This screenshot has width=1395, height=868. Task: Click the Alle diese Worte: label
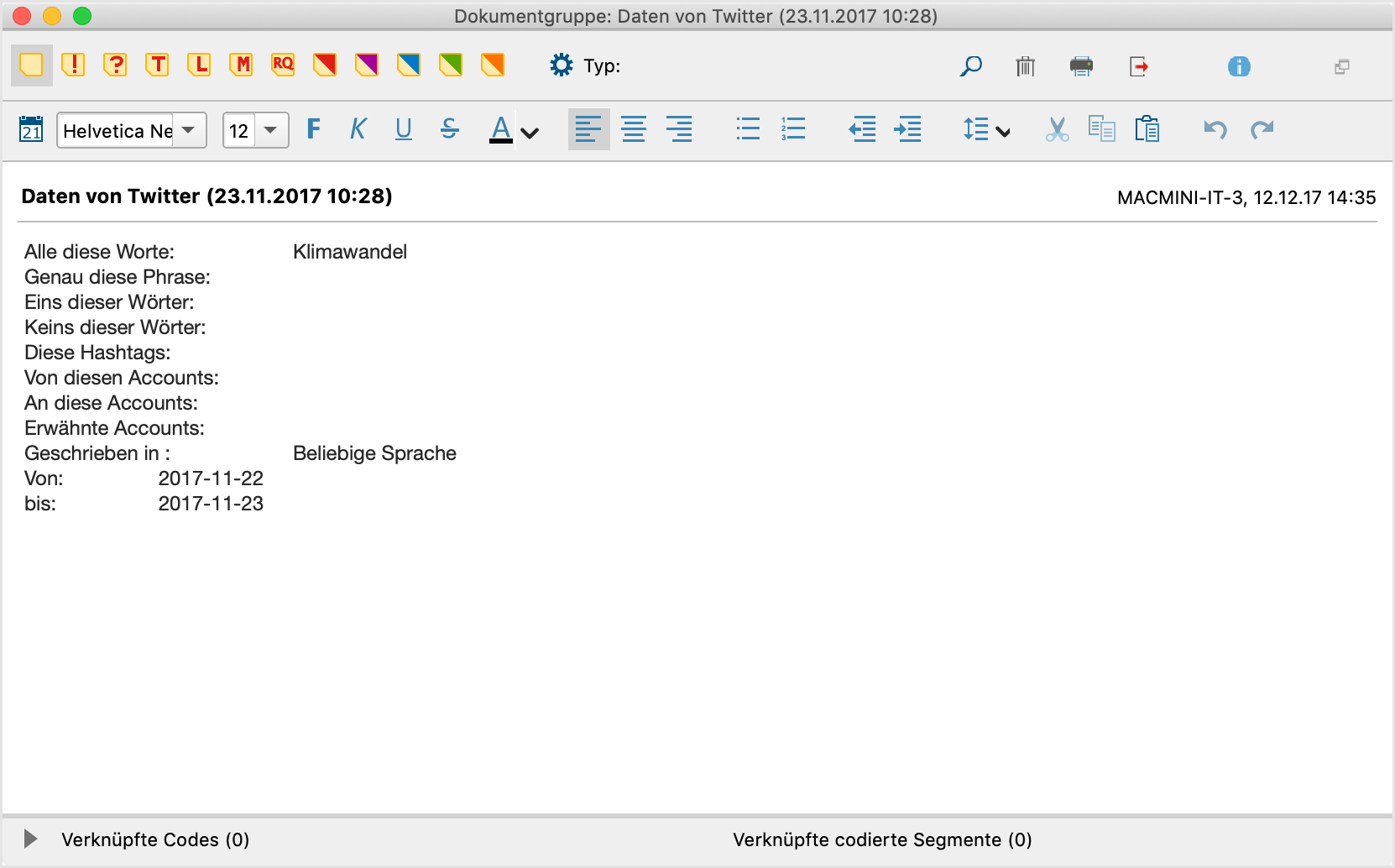99,252
